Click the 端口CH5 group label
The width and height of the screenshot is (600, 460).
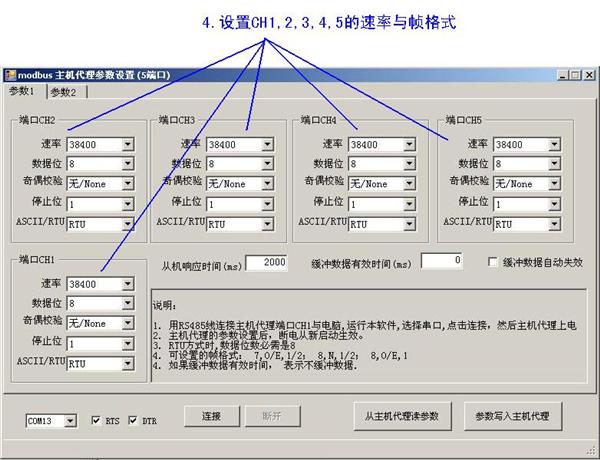pyautogui.click(x=463, y=120)
